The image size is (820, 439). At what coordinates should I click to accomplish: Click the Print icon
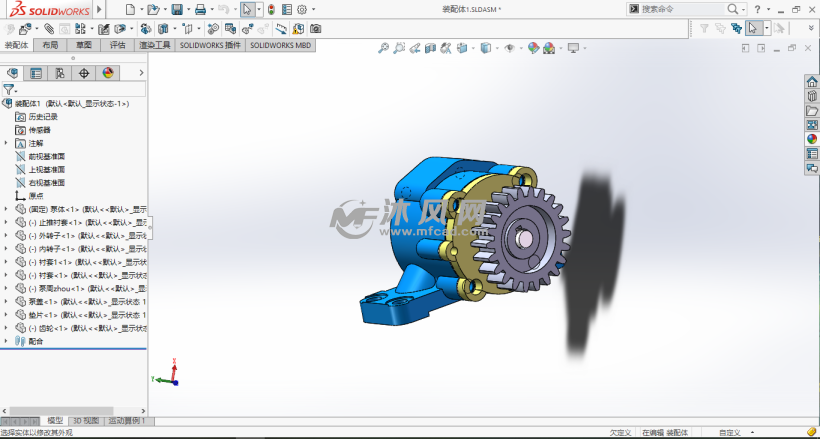click(x=201, y=9)
